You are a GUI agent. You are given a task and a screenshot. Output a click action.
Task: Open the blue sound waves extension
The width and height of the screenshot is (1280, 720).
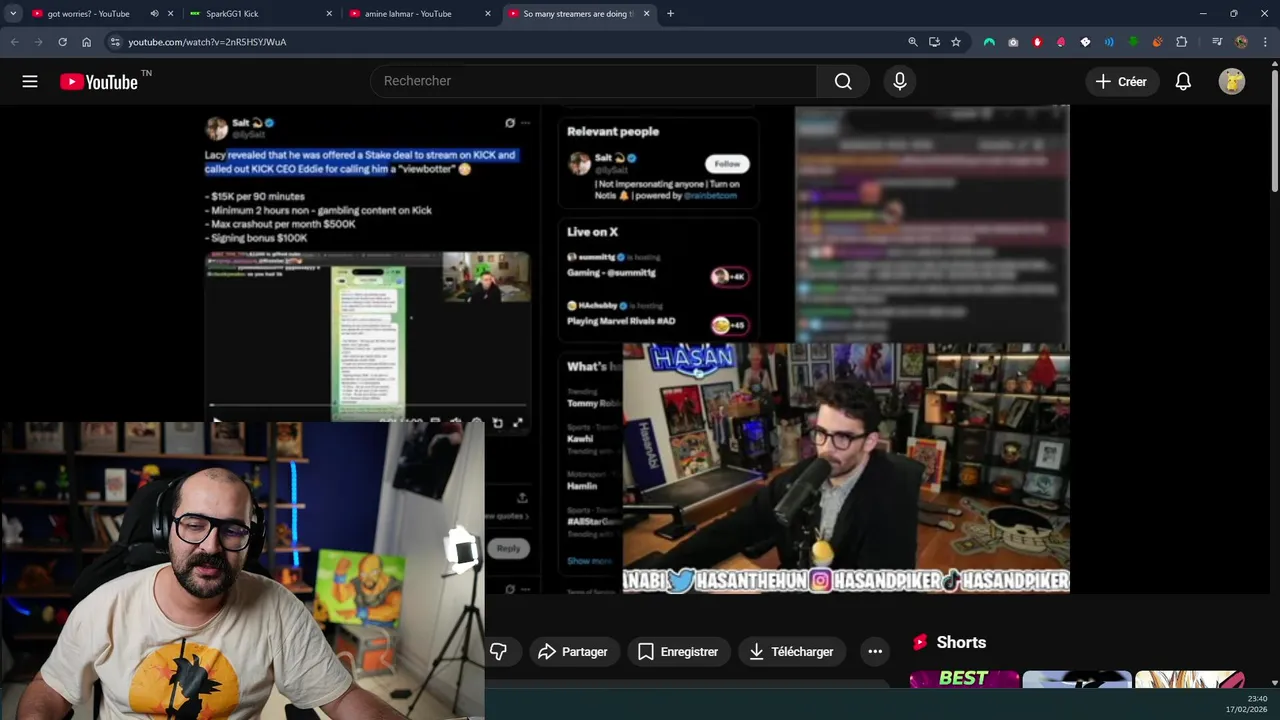1109,42
